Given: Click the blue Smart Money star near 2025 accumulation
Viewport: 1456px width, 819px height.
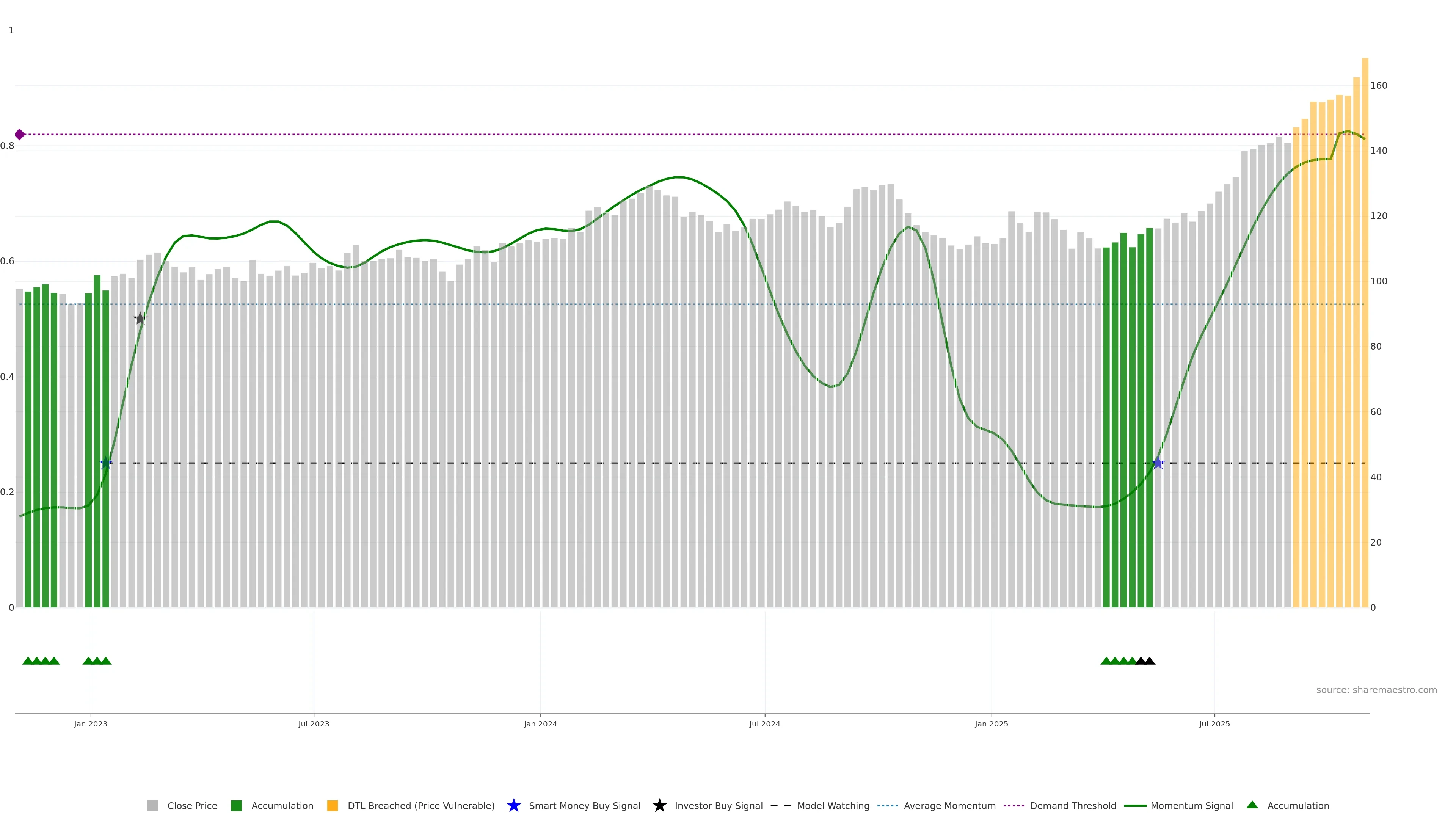Looking at the screenshot, I should (1158, 463).
